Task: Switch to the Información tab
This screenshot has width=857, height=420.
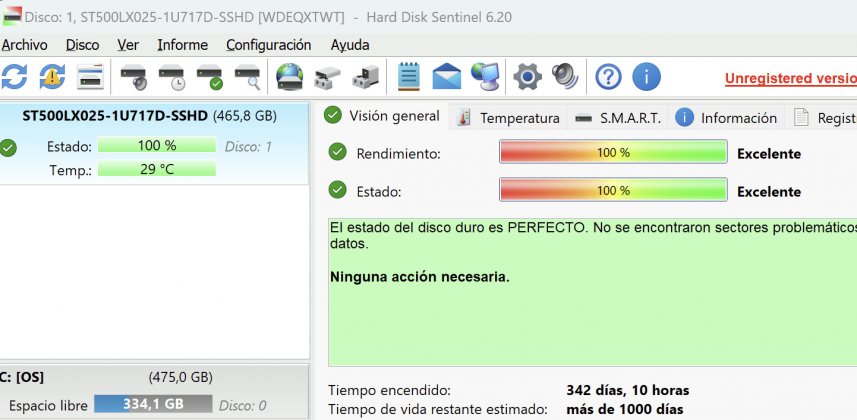Action: (726, 118)
